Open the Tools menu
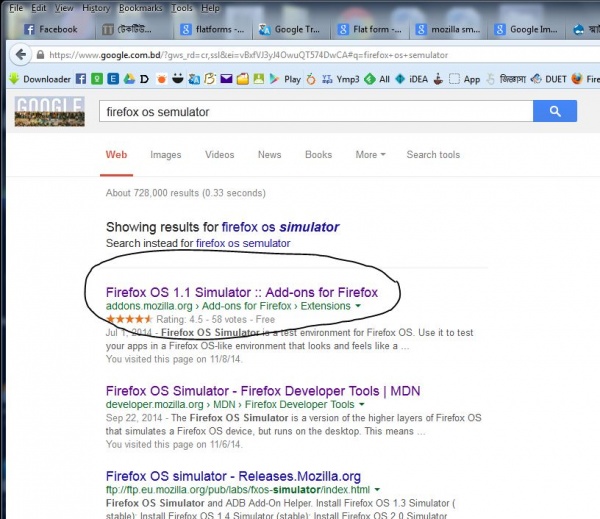 tap(182, 8)
